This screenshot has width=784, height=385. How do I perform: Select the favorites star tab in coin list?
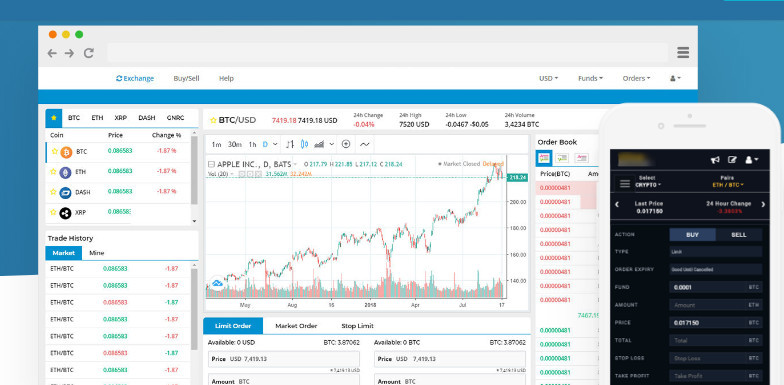click(54, 118)
